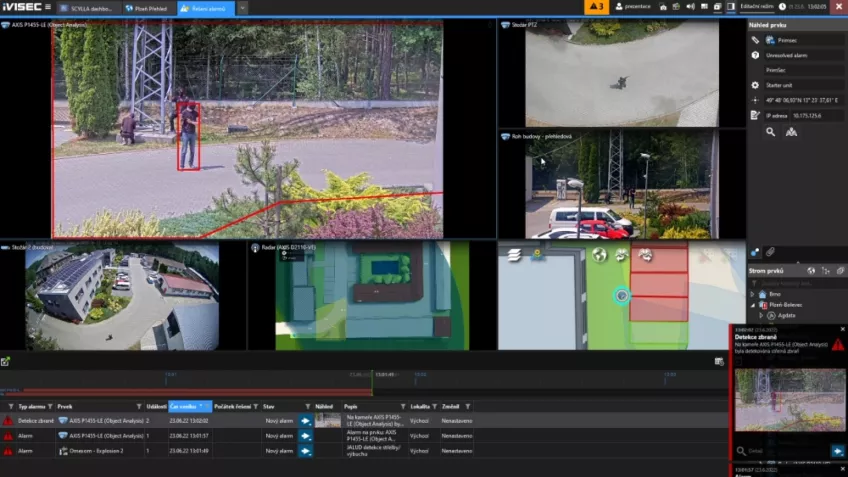Open the iVISEC hamburger menu
The height and width of the screenshot is (477, 848).
point(47,7)
